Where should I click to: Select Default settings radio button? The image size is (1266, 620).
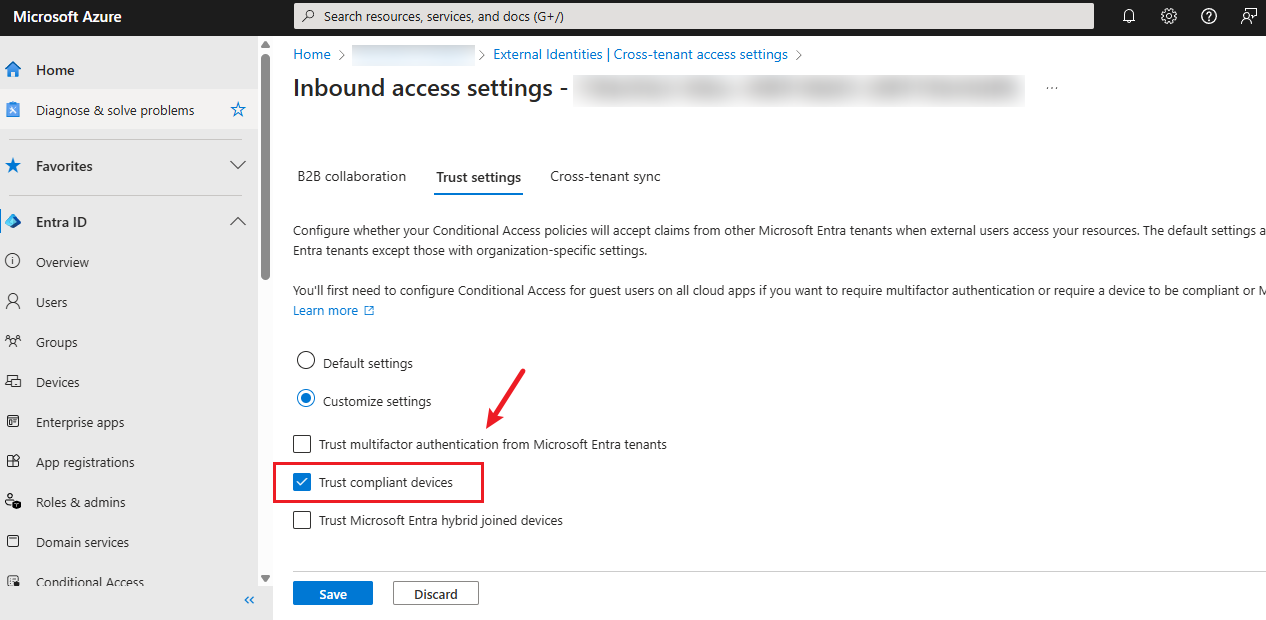pos(306,361)
